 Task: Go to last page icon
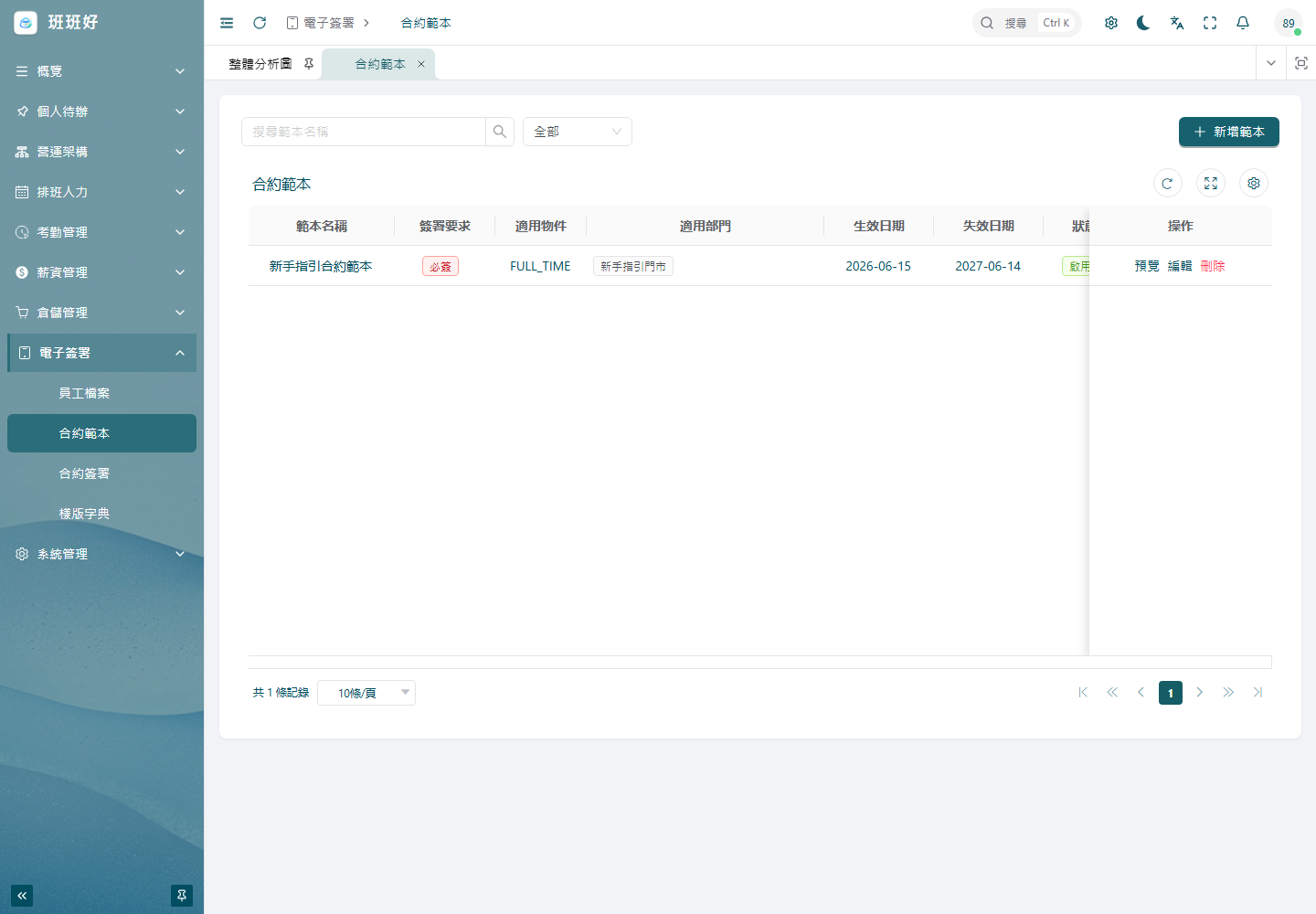point(1258,692)
